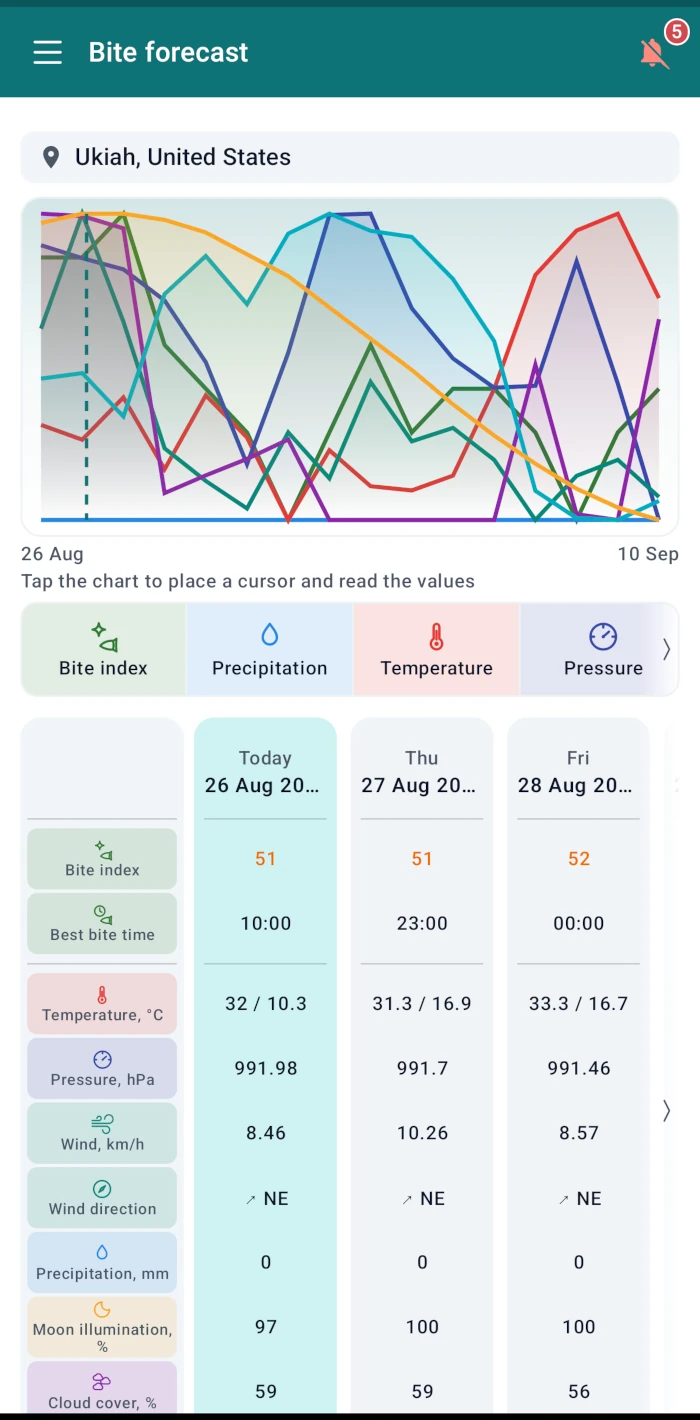Click the Wind direction compass row label
The image size is (700, 1420).
(102, 1198)
